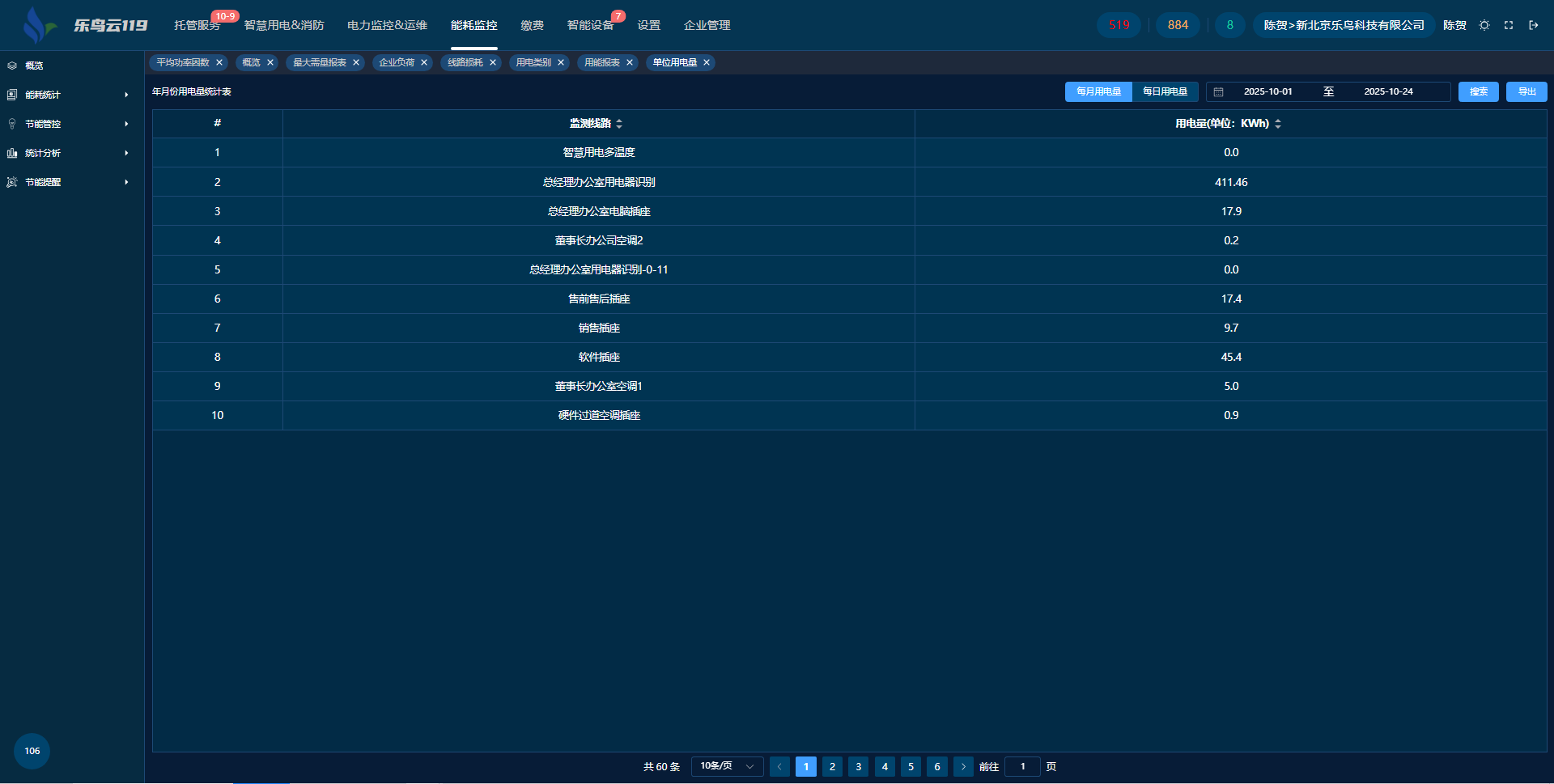Click the 搜索 search button

[x=1478, y=91]
